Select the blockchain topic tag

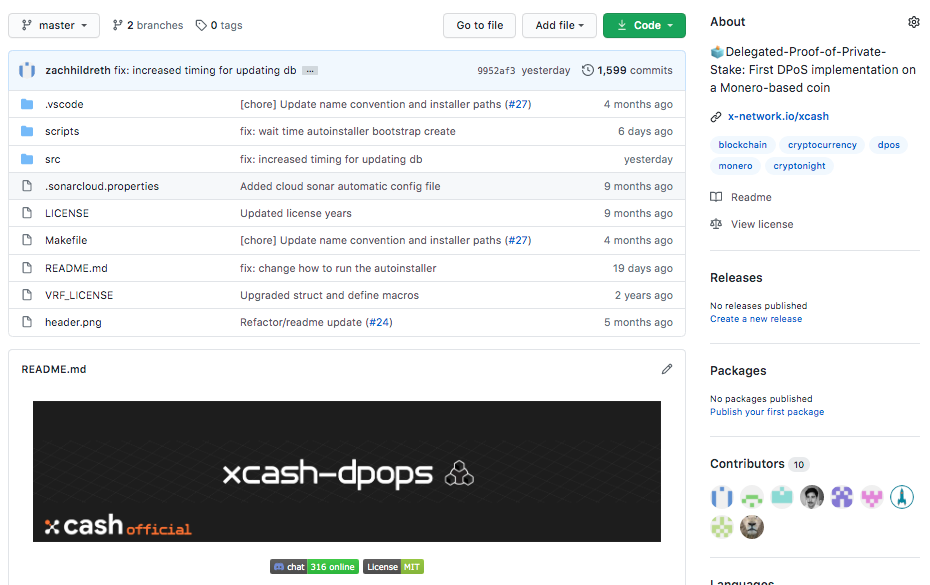(743, 145)
